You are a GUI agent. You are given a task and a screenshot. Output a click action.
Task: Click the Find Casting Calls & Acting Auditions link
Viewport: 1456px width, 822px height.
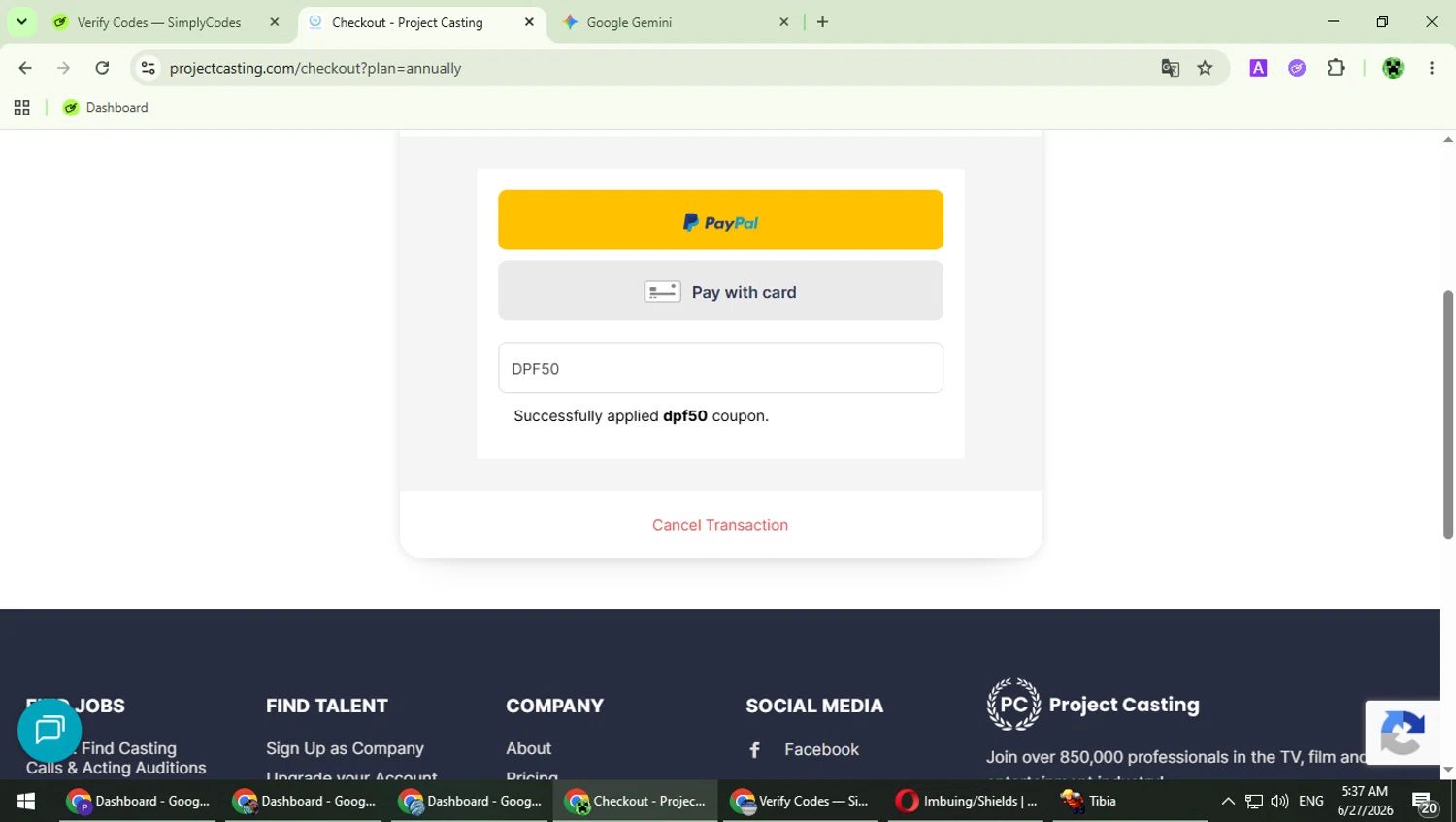pos(116,758)
